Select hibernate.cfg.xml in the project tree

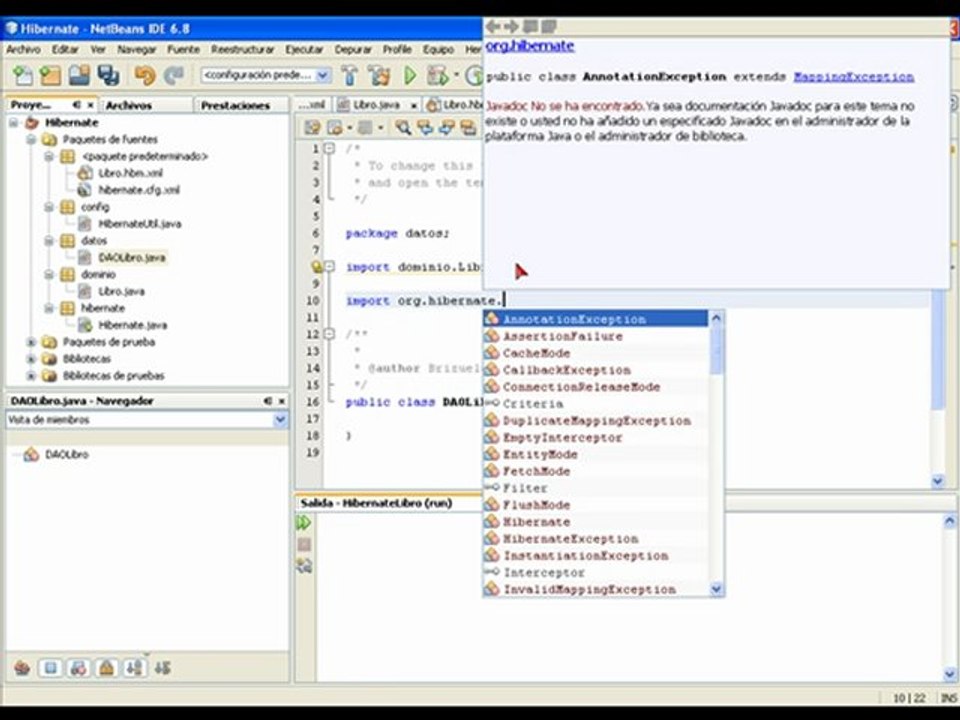click(x=139, y=190)
